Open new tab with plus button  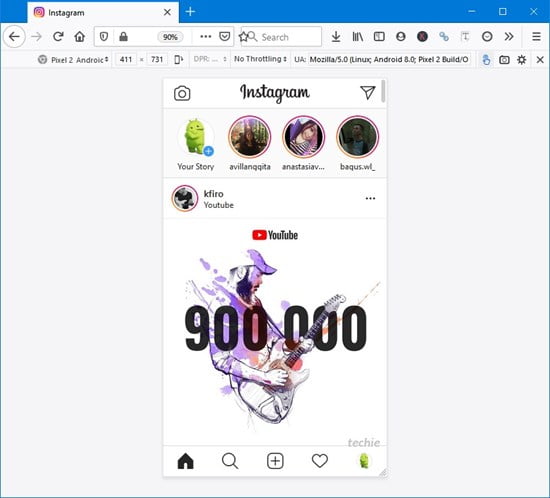coord(190,12)
